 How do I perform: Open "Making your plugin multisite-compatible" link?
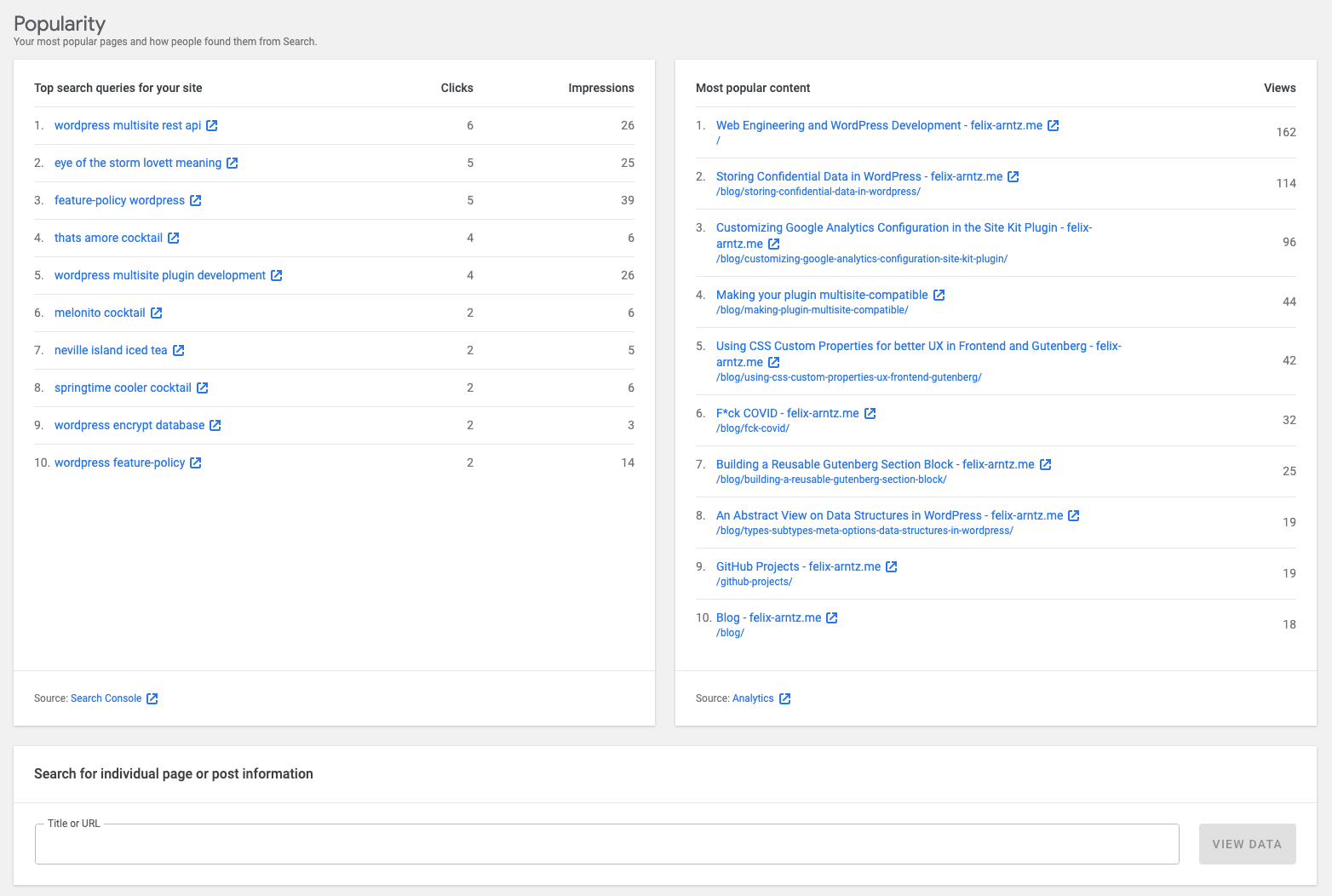click(x=822, y=295)
